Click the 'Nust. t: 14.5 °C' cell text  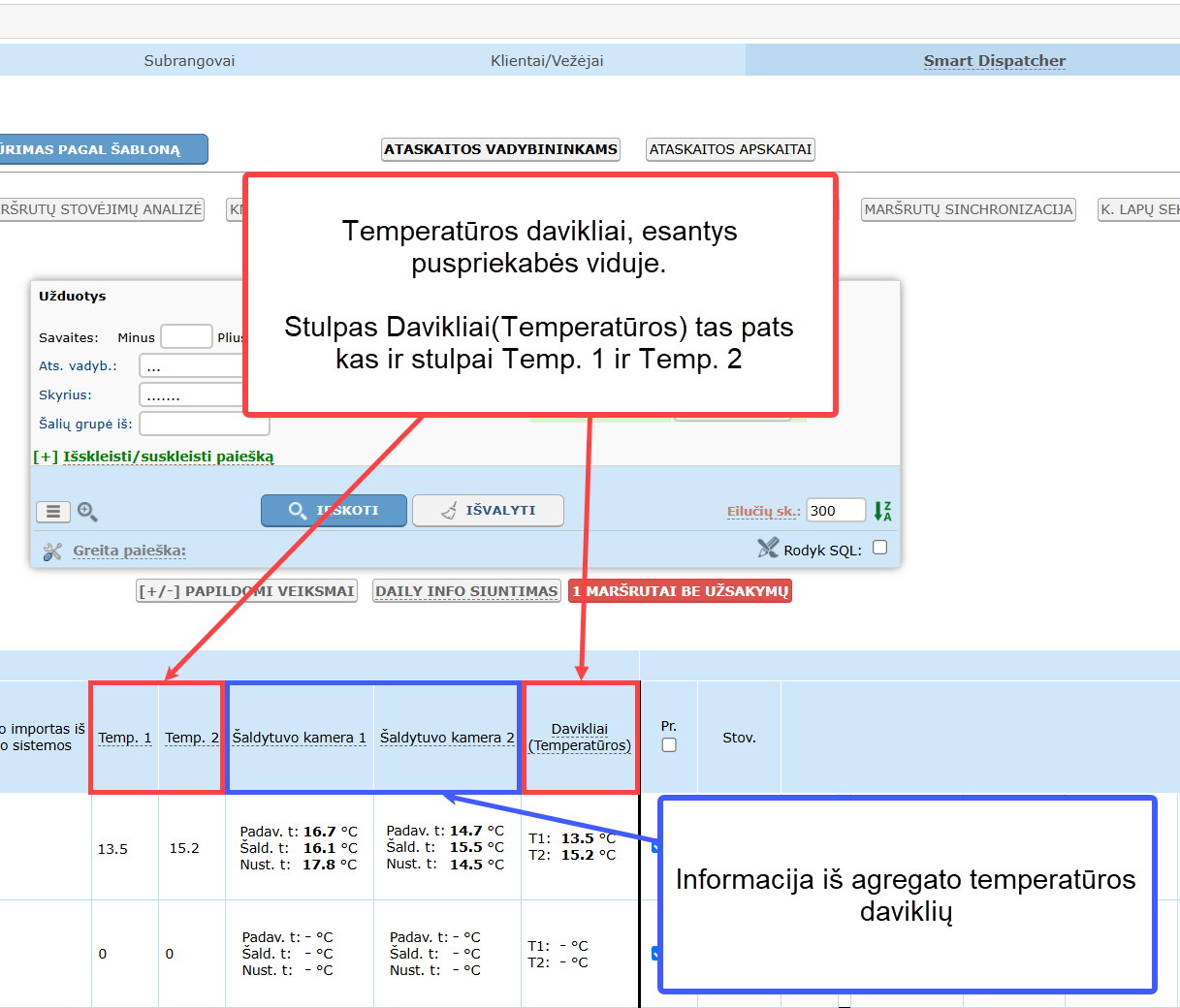(x=445, y=865)
